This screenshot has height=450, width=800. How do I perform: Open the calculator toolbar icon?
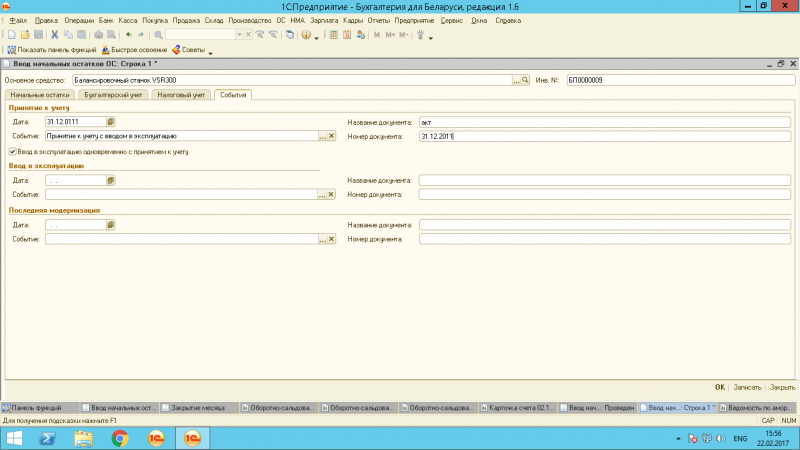333,35
